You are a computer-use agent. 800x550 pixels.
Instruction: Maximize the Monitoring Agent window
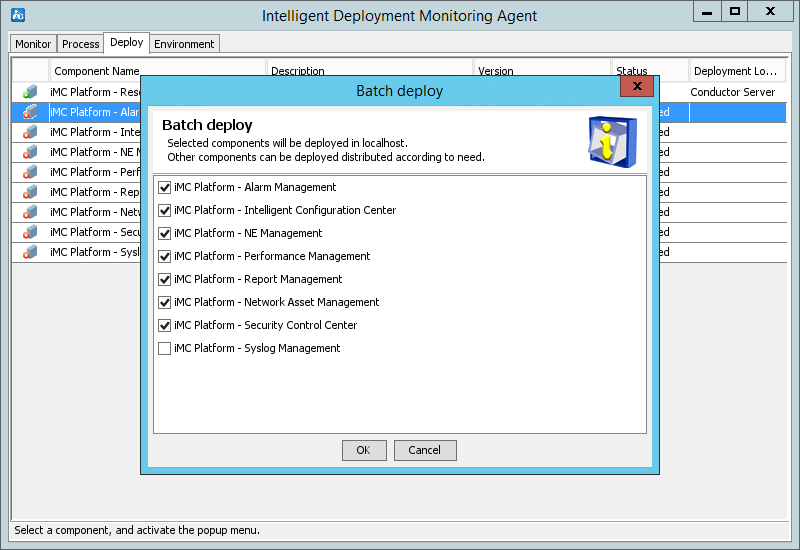(x=735, y=12)
